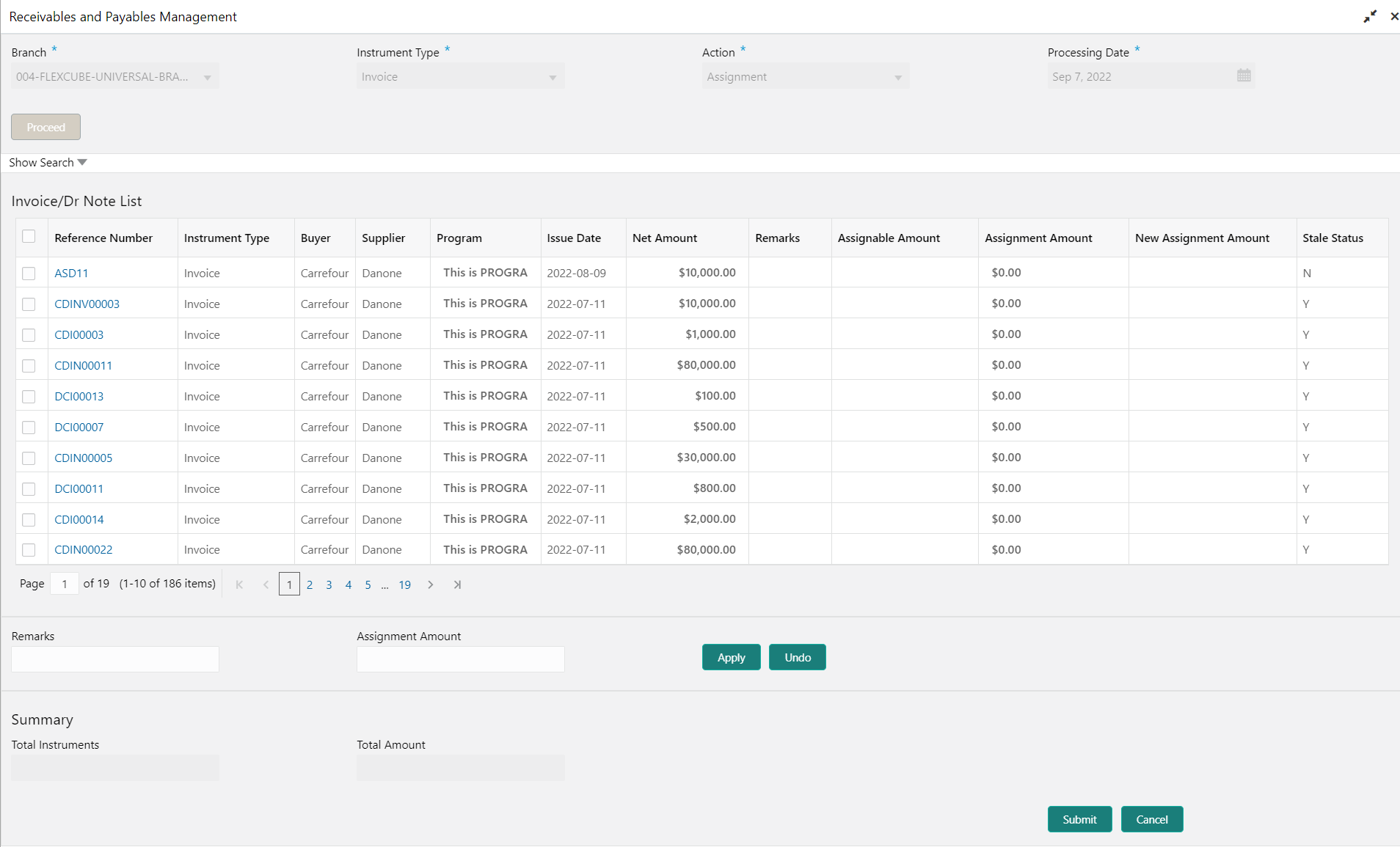
Task: Click the $500.00 net amount cell
Action: coord(688,426)
